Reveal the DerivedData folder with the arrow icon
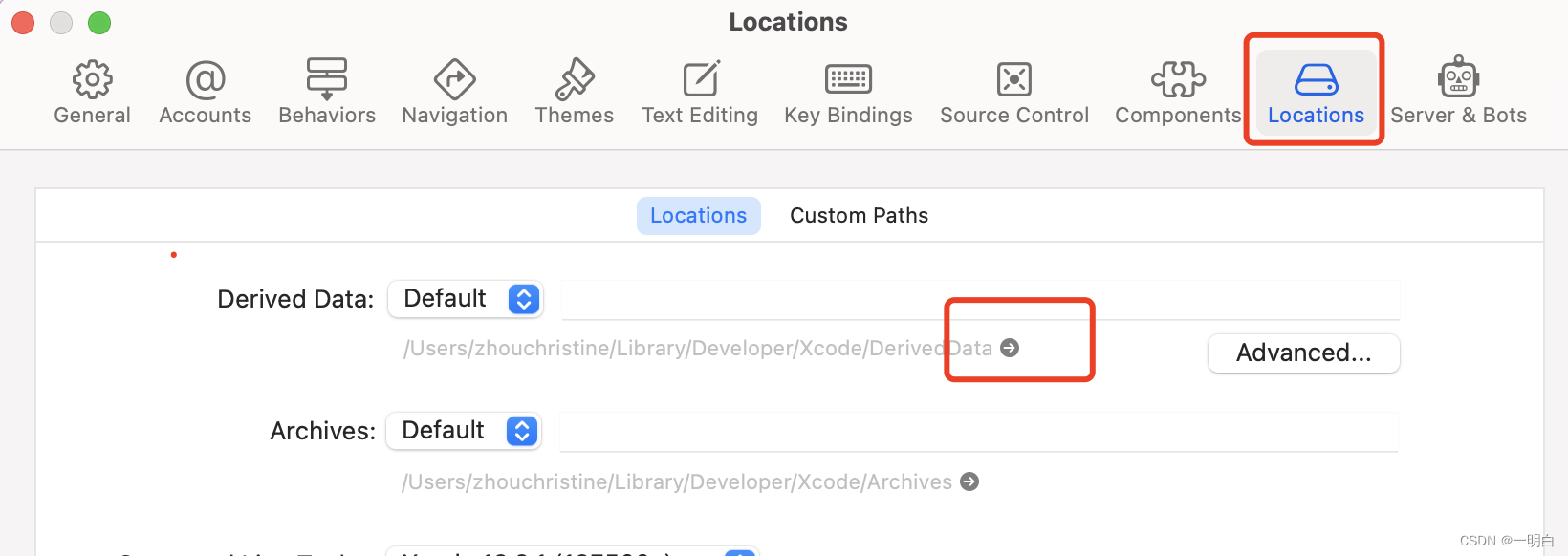The width and height of the screenshot is (1568, 556). (1010, 348)
